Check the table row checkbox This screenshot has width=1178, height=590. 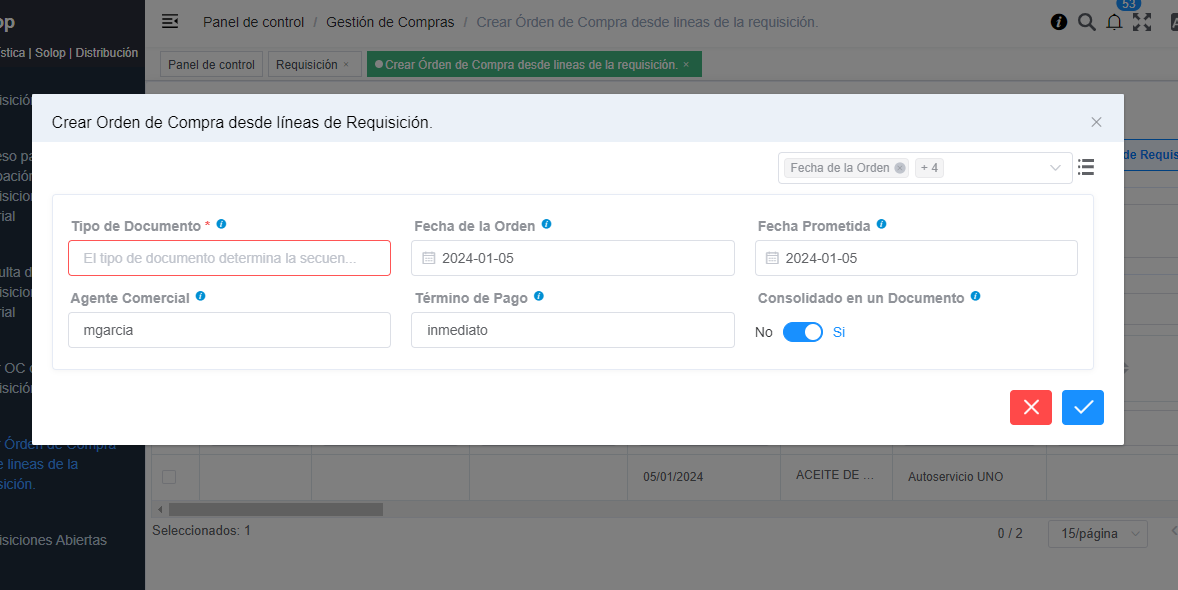click(x=169, y=477)
